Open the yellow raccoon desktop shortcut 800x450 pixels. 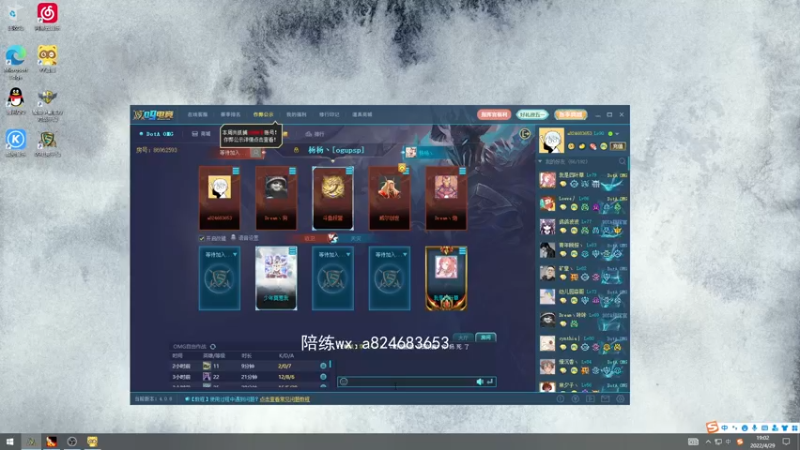47,55
